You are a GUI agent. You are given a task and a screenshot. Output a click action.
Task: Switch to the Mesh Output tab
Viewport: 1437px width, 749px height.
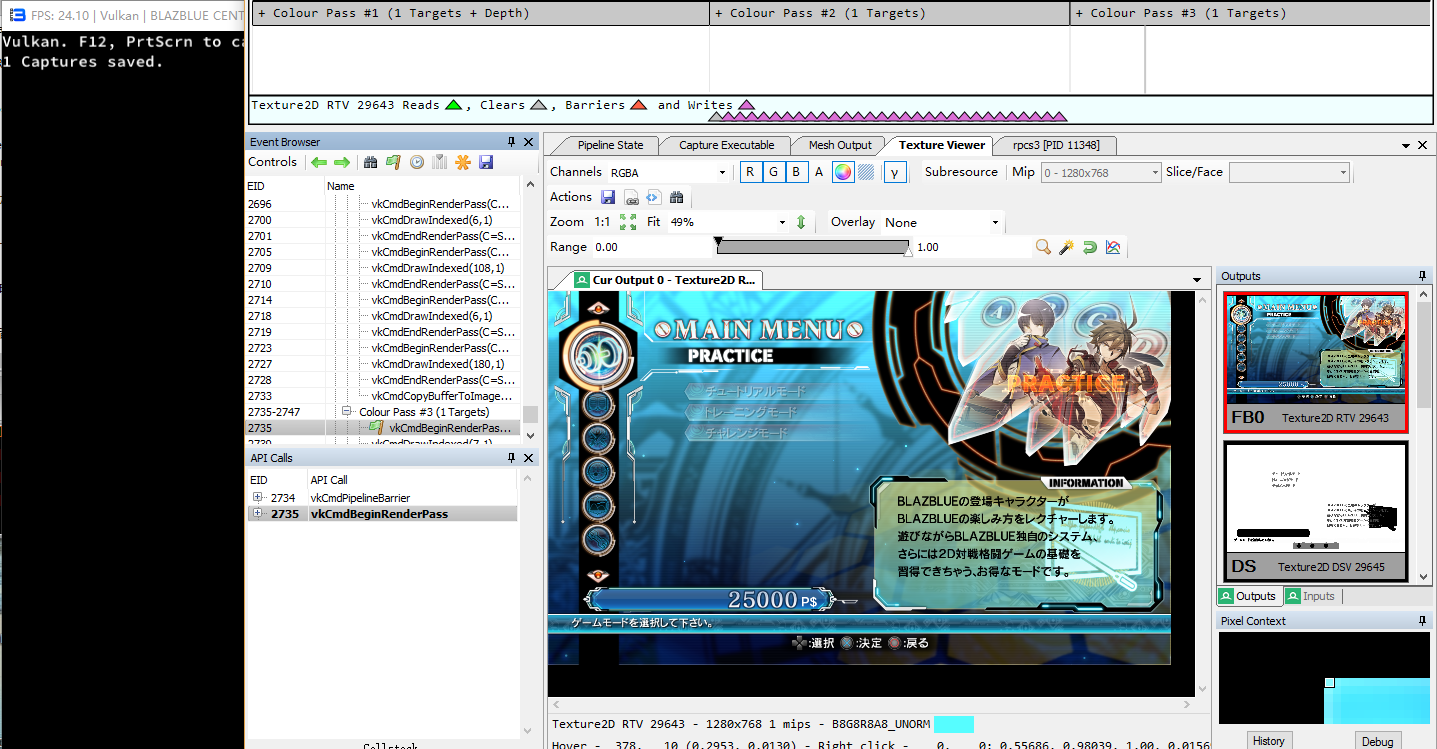(x=840, y=145)
